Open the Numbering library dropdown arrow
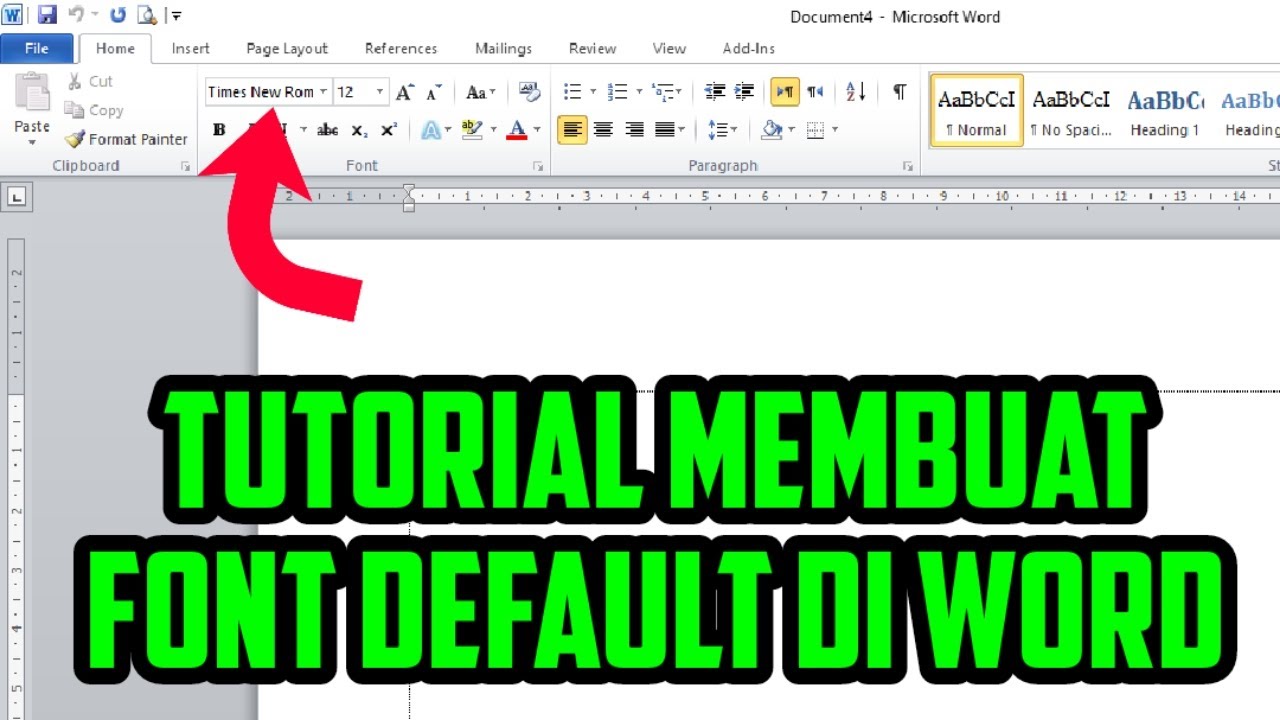The image size is (1280, 720). point(638,92)
